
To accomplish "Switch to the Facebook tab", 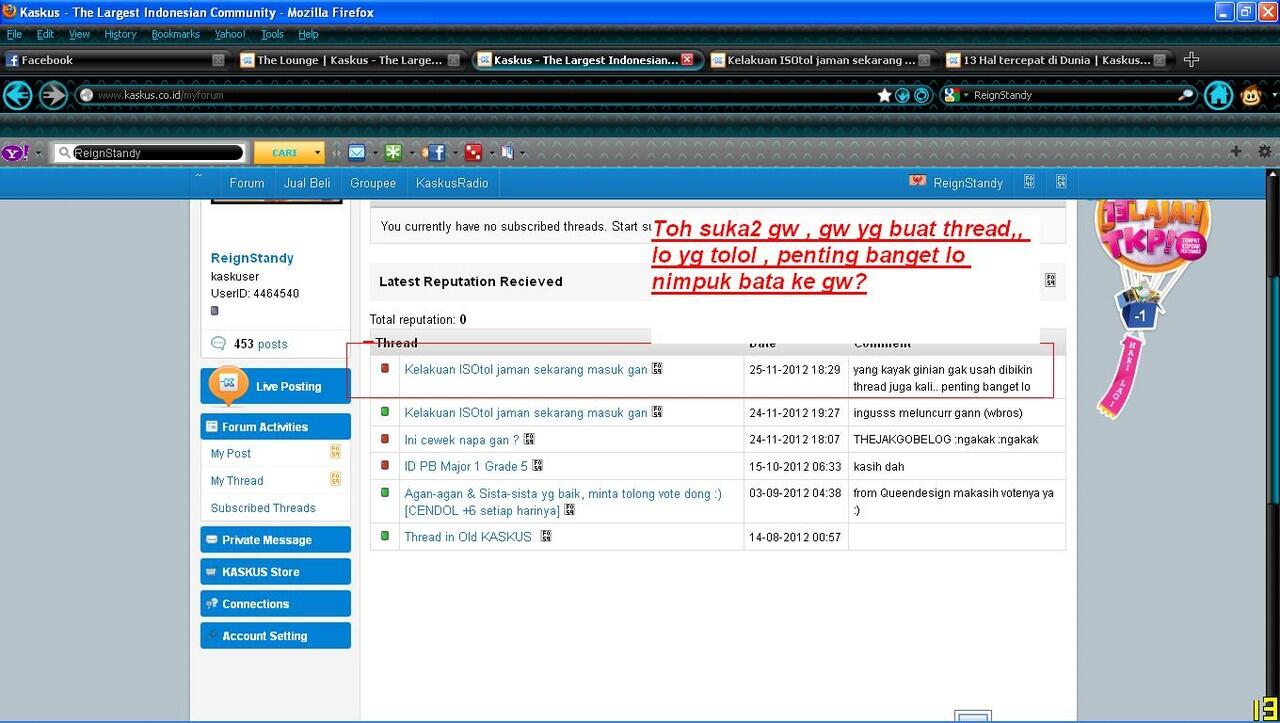I will (x=115, y=60).
